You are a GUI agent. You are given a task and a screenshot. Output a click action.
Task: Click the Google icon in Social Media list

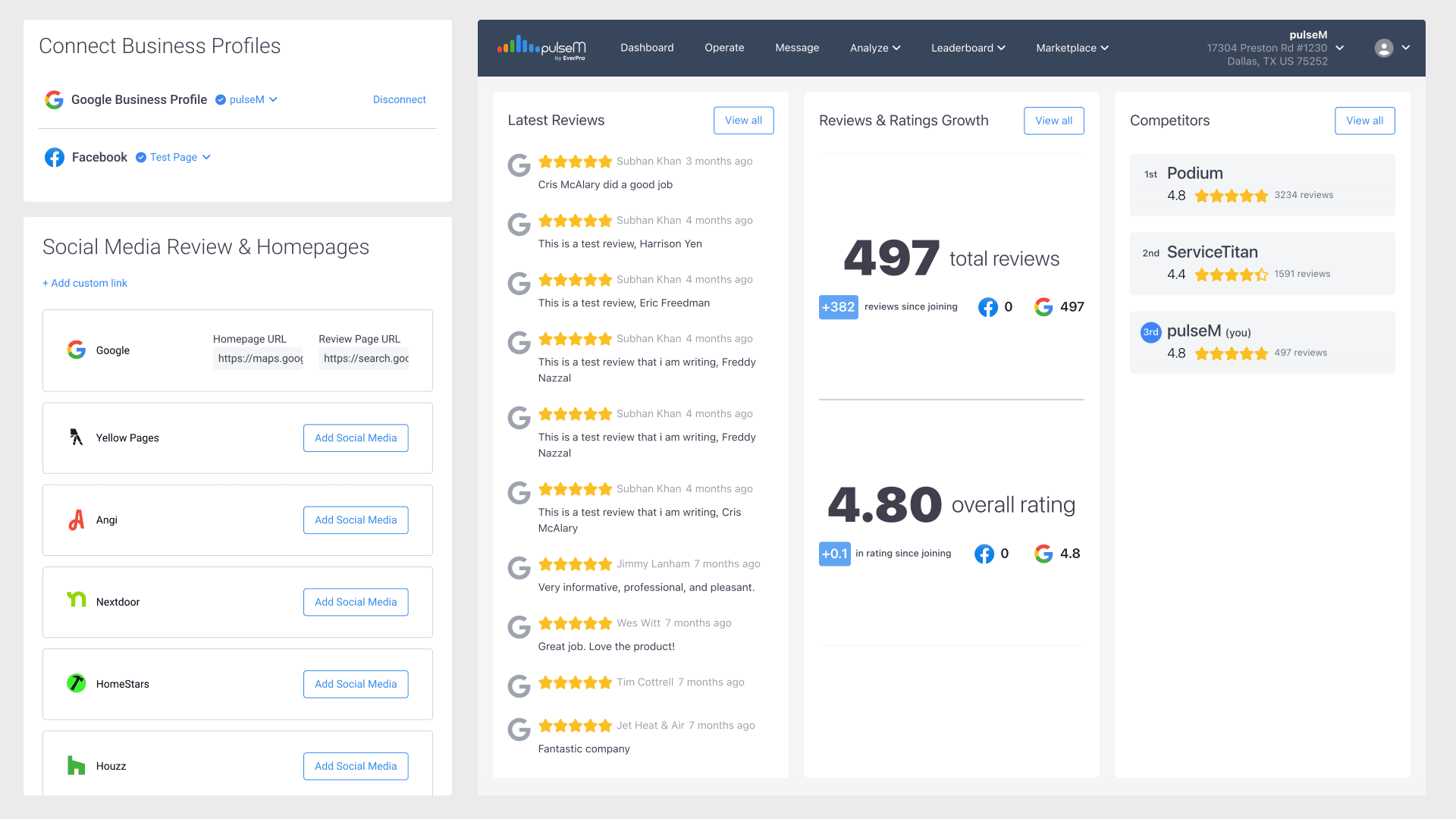[77, 350]
